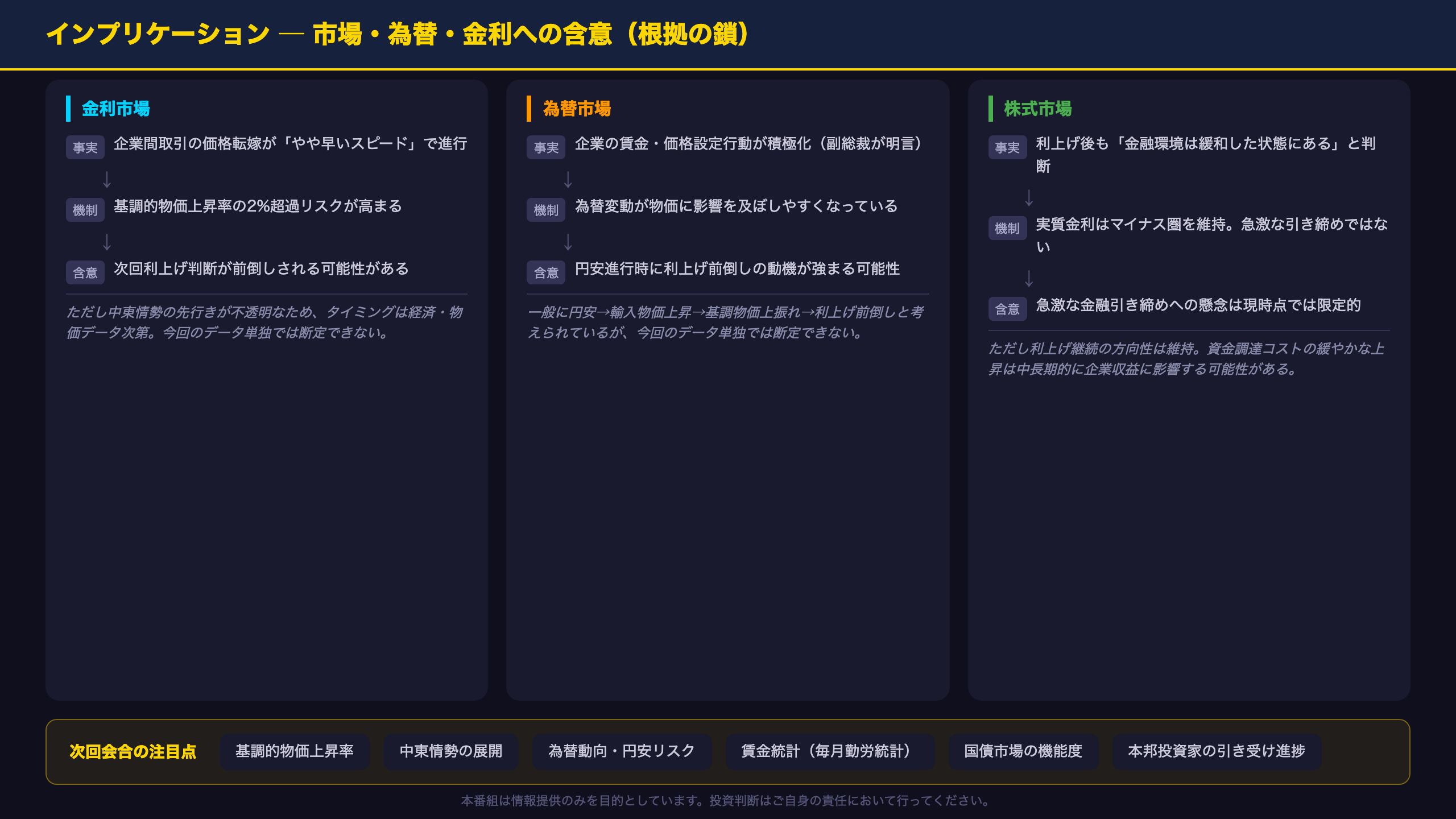Click the slide title インプリケーション heading
The height and width of the screenshot is (819, 1456).
click(398, 34)
